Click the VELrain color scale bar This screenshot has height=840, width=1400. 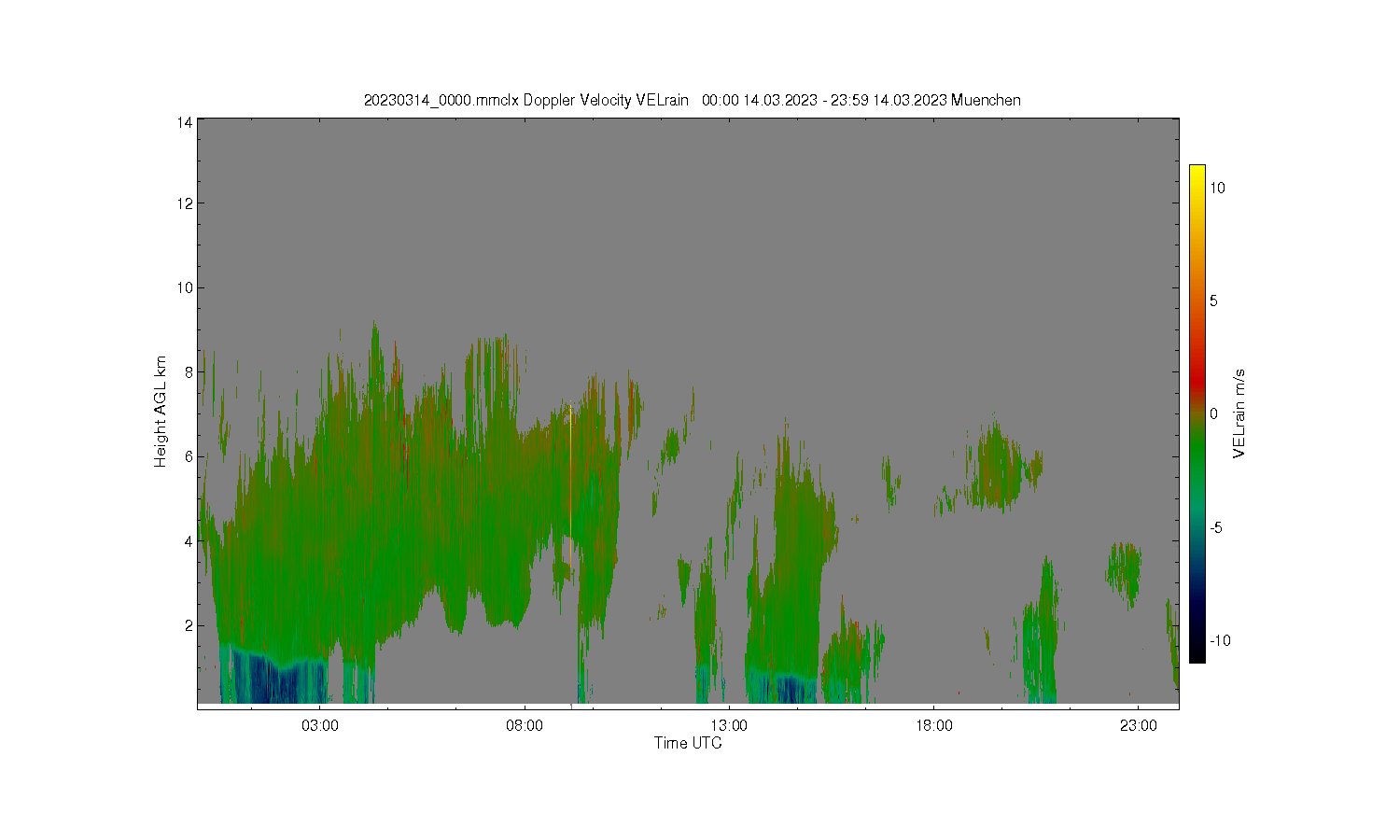1197,413
